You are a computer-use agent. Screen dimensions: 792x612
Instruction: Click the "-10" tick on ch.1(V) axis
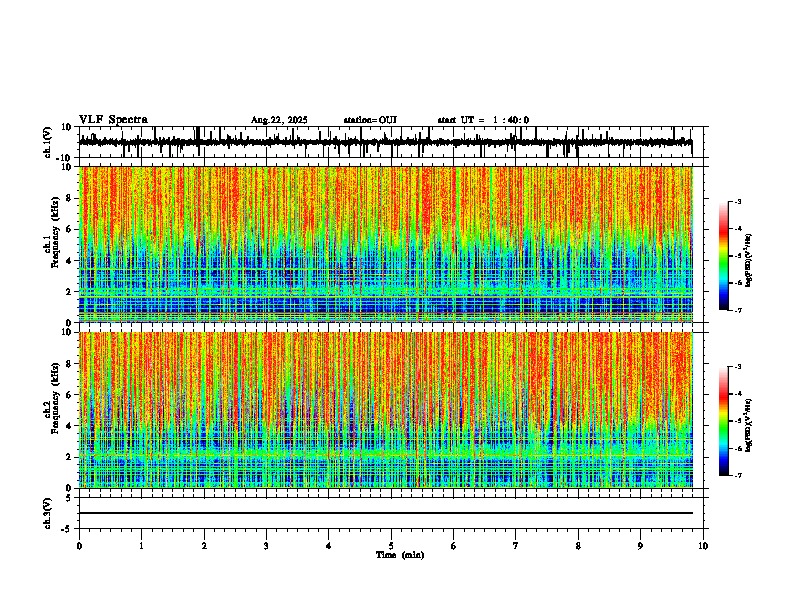65,158
